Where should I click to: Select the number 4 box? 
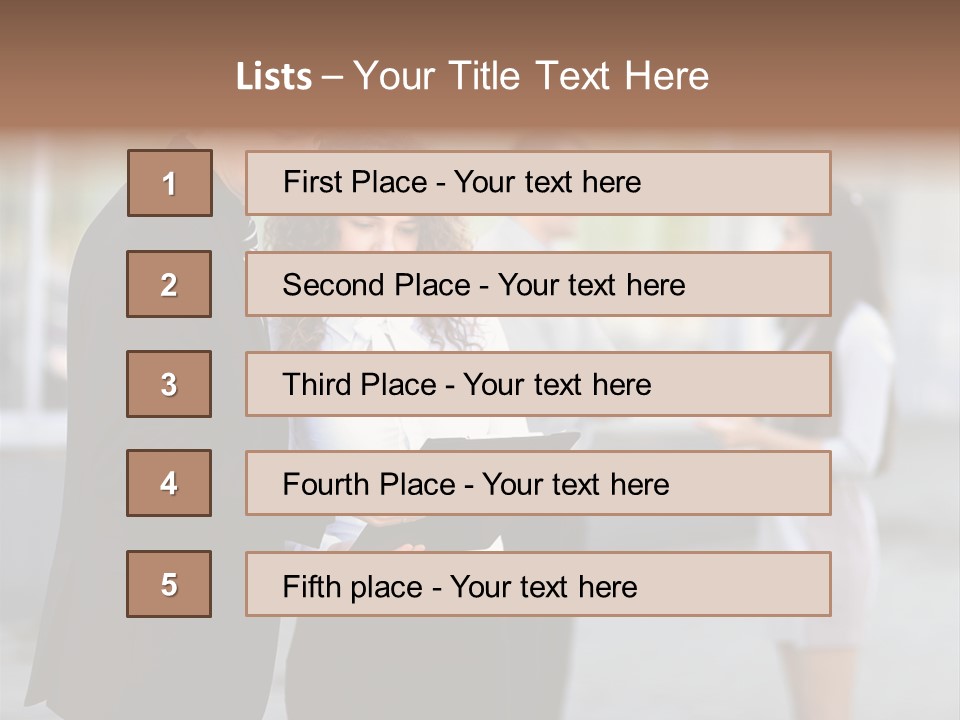click(x=169, y=483)
